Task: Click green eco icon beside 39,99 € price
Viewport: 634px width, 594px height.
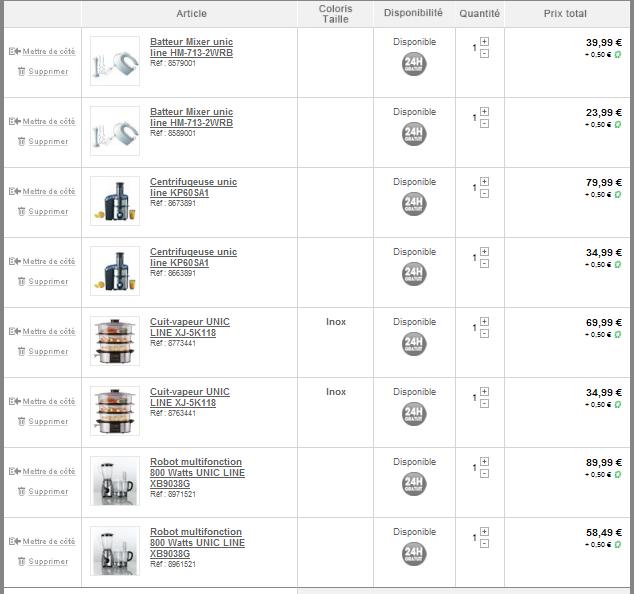Action: [x=618, y=55]
